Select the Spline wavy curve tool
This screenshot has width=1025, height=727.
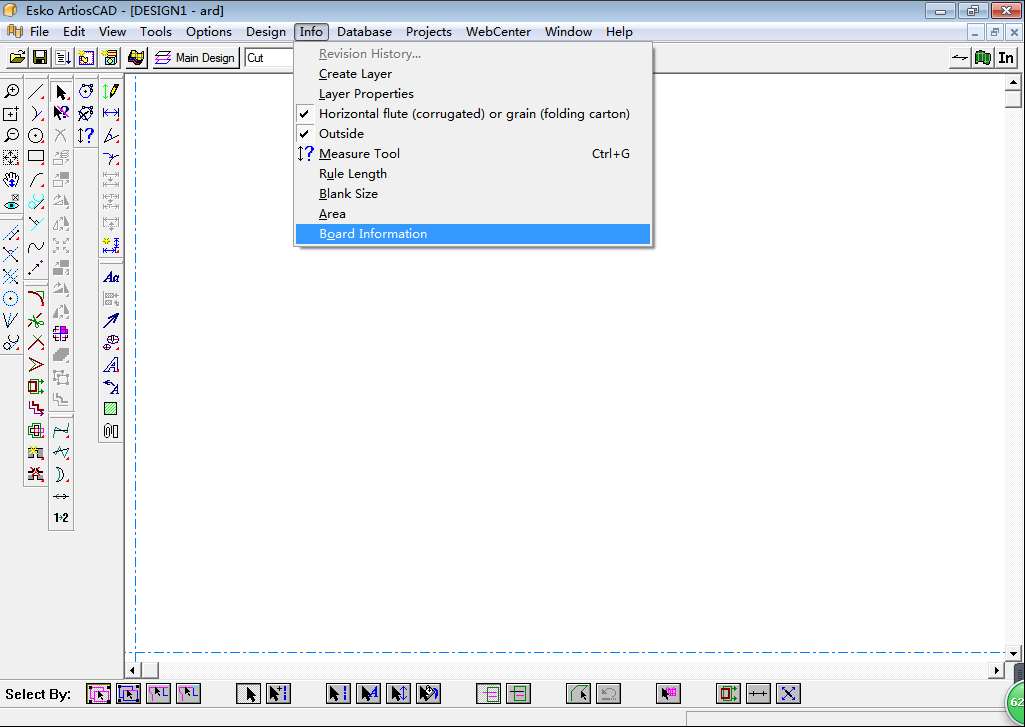[36, 246]
